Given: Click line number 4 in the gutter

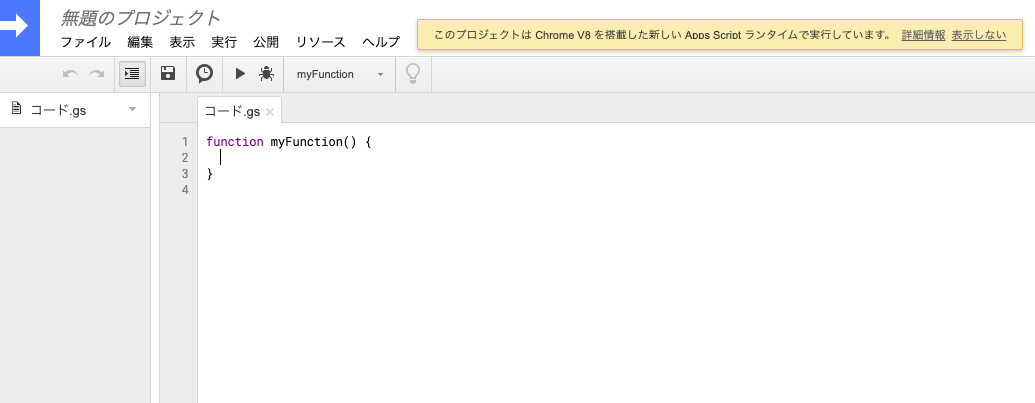Looking at the screenshot, I should point(185,190).
